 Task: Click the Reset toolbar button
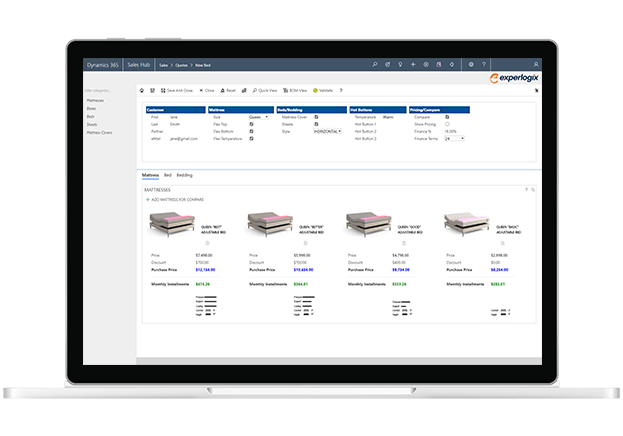[228, 91]
